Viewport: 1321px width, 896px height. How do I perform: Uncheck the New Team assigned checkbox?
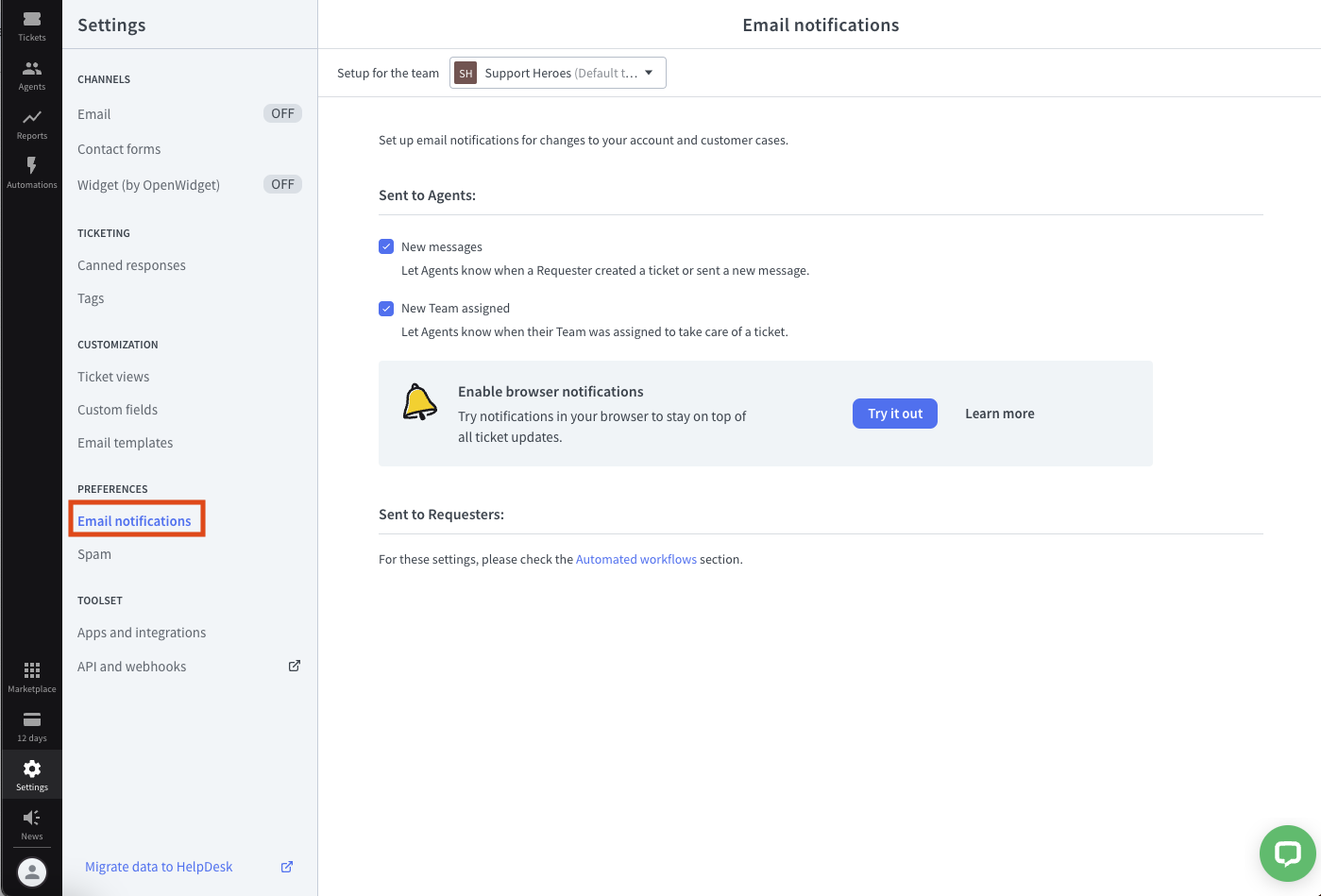pyautogui.click(x=386, y=309)
